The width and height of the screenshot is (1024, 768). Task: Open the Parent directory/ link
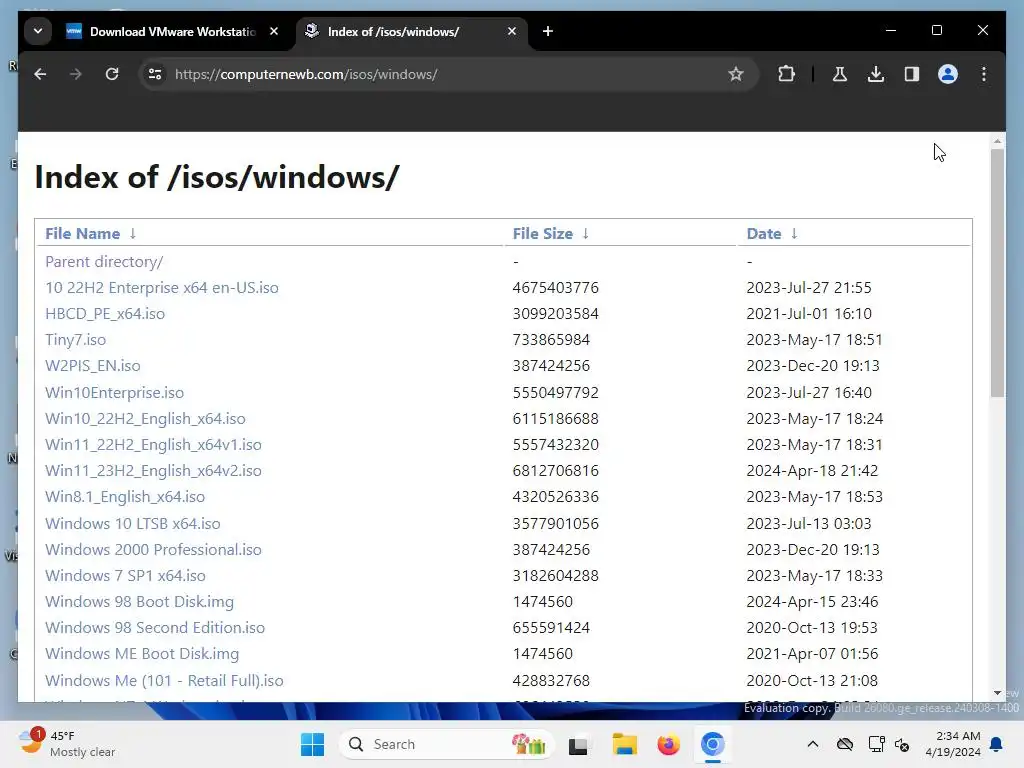coord(104,262)
